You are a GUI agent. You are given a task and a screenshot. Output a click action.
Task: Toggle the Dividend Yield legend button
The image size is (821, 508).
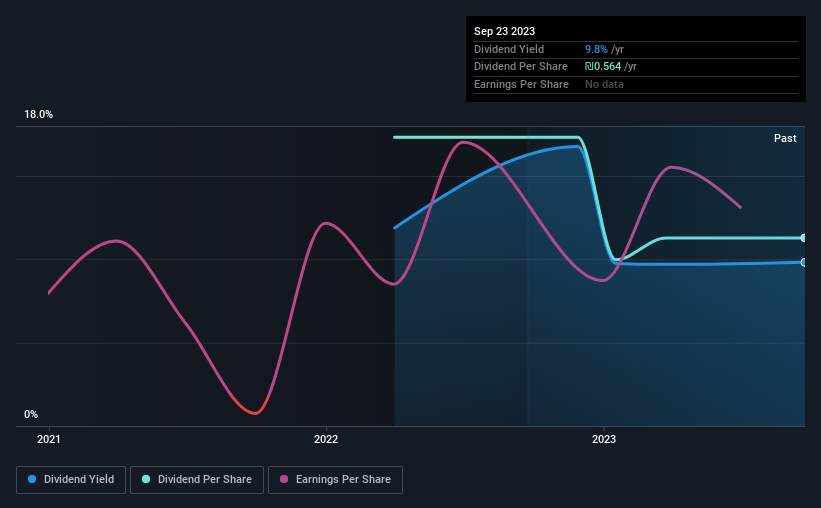[x=71, y=479]
